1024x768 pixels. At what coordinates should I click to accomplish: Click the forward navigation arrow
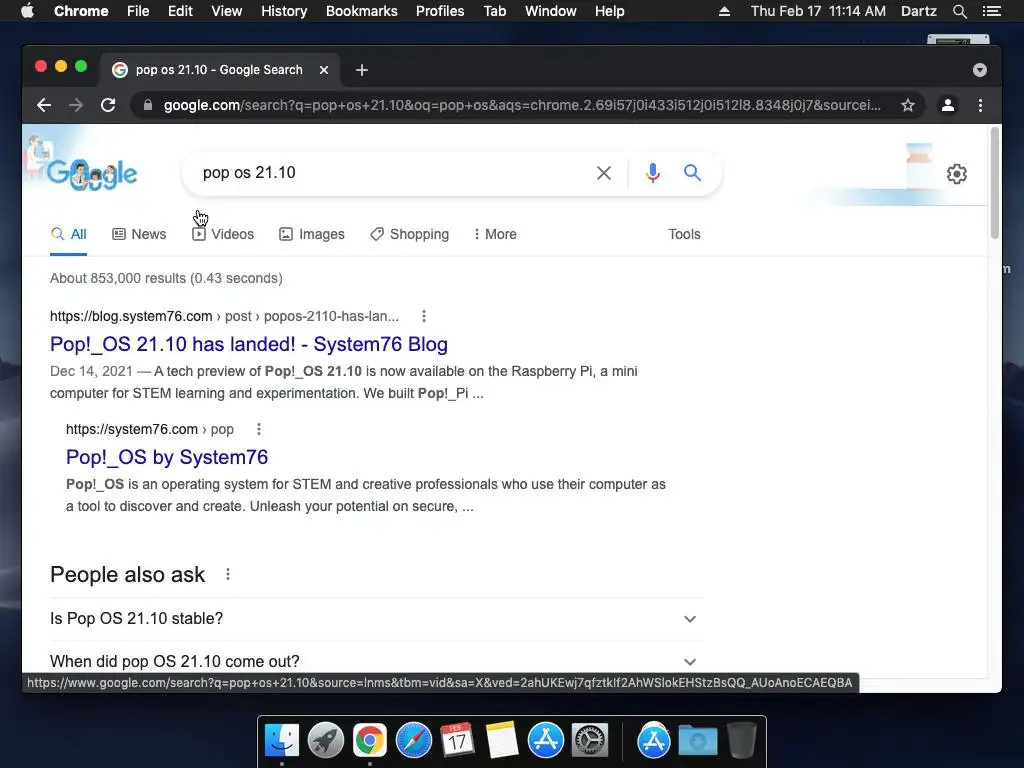click(x=76, y=105)
